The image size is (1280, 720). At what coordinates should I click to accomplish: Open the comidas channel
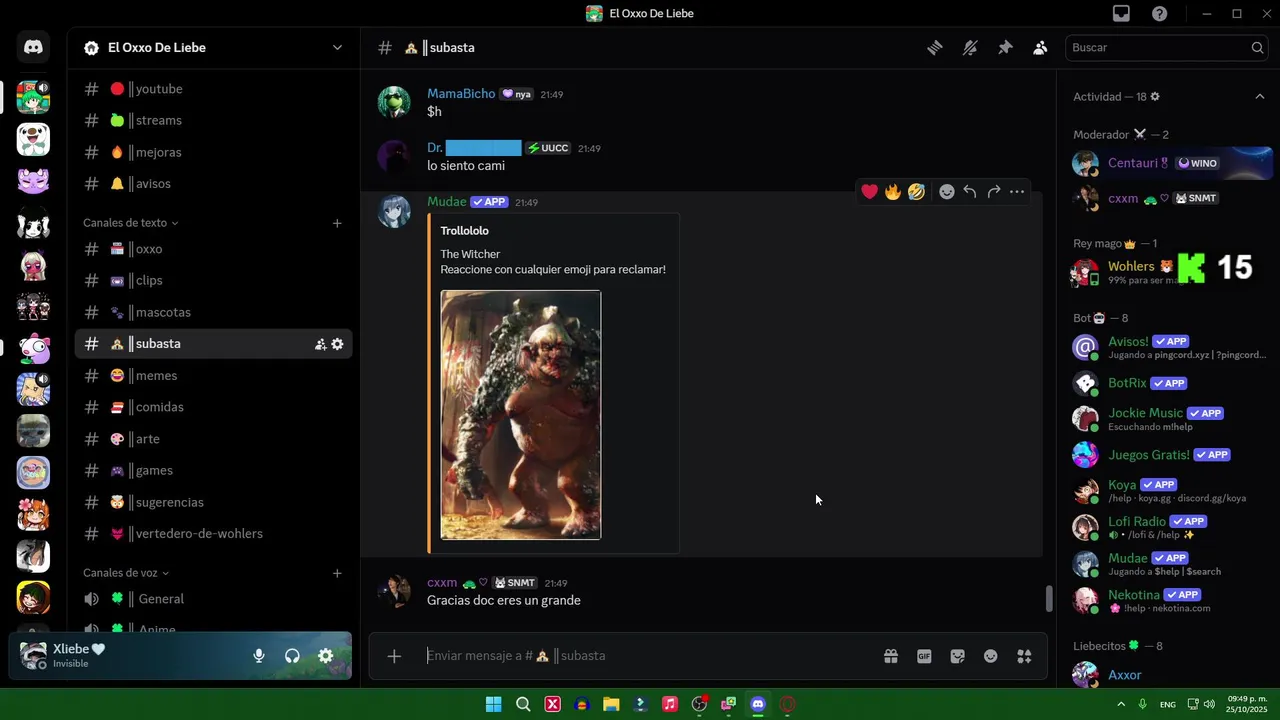(x=213, y=407)
